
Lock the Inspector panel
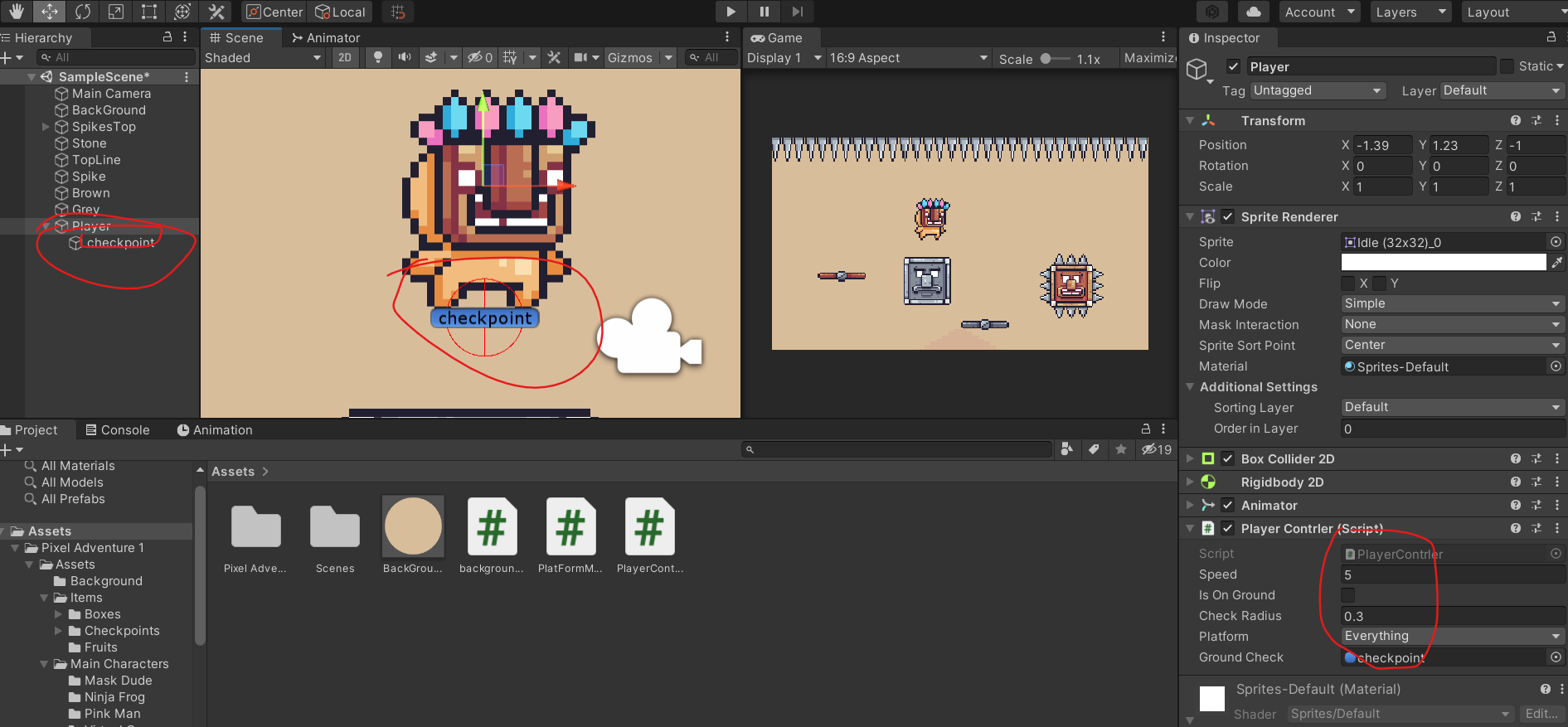click(x=1551, y=37)
